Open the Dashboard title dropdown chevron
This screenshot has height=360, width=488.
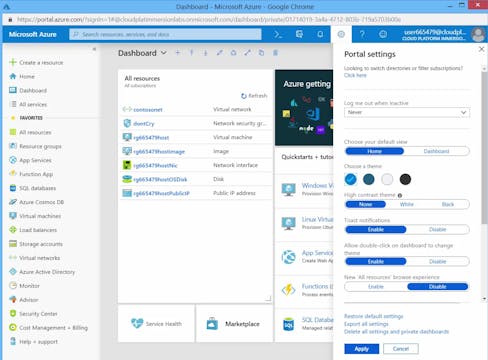pyautogui.click(x=164, y=53)
